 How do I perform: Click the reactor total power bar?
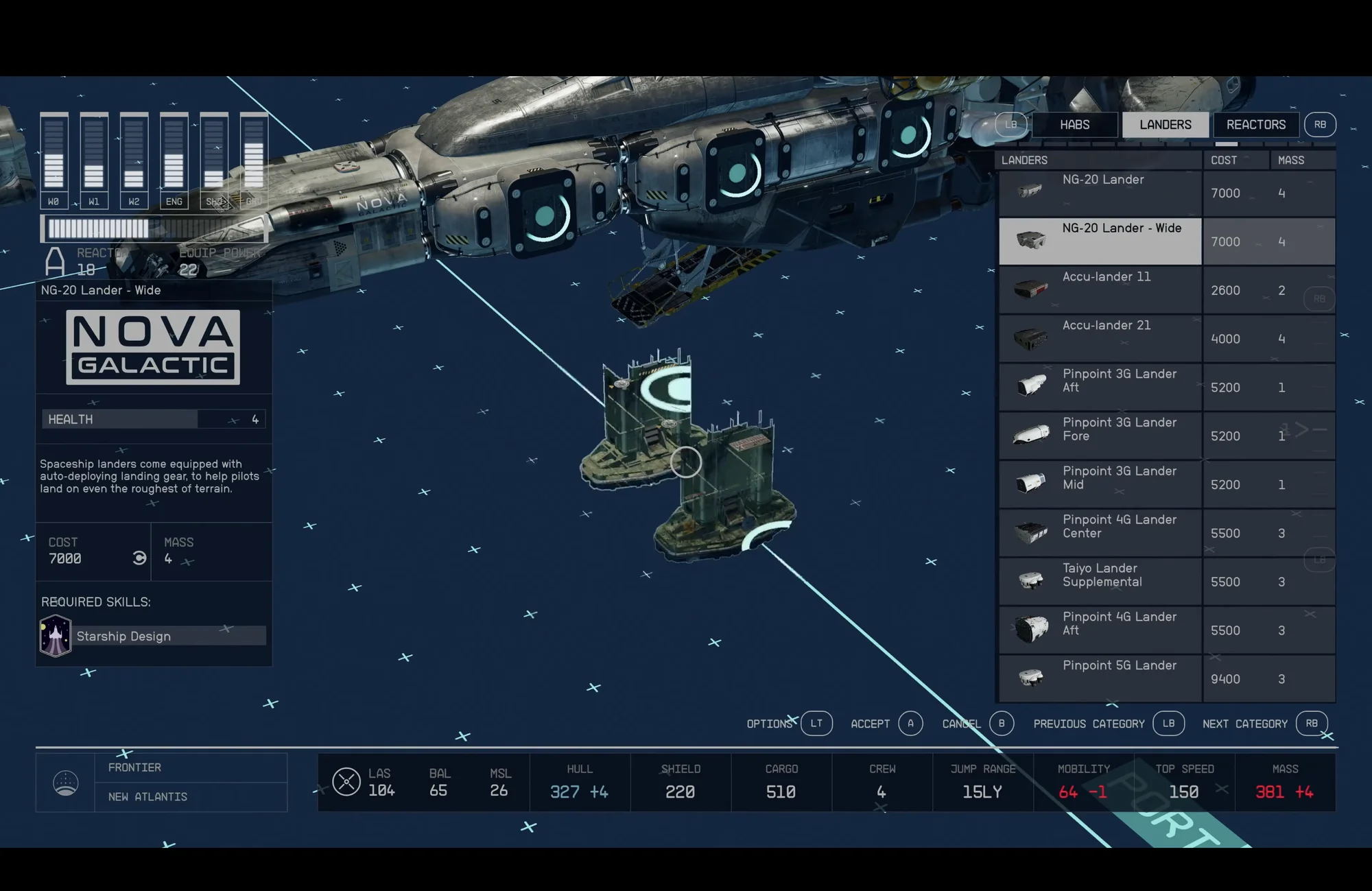click(154, 228)
